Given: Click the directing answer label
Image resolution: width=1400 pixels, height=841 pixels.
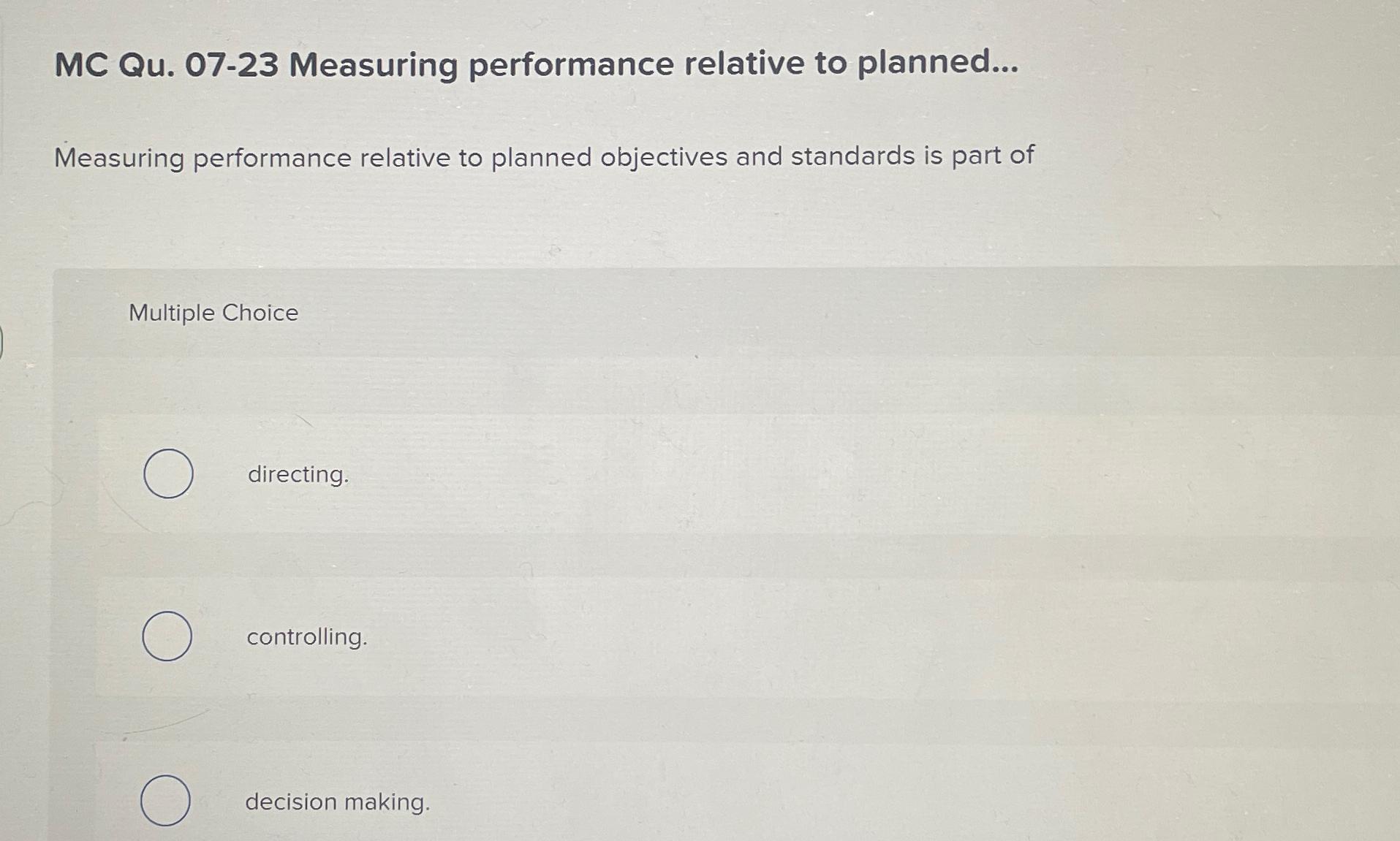Looking at the screenshot, I should (x=298, y=475).
